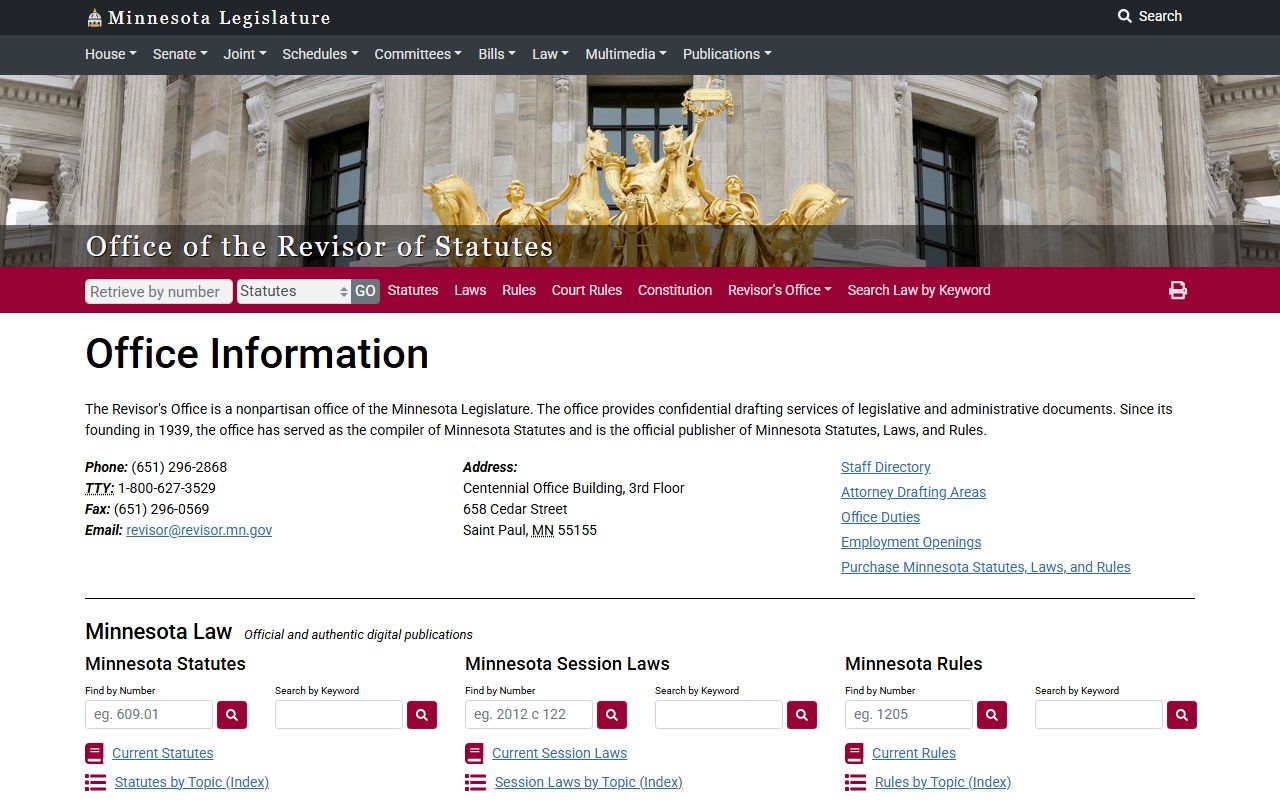The image size is (1280, 800).
Task: Open Rules in the red navbar
Action: point(519,290)
